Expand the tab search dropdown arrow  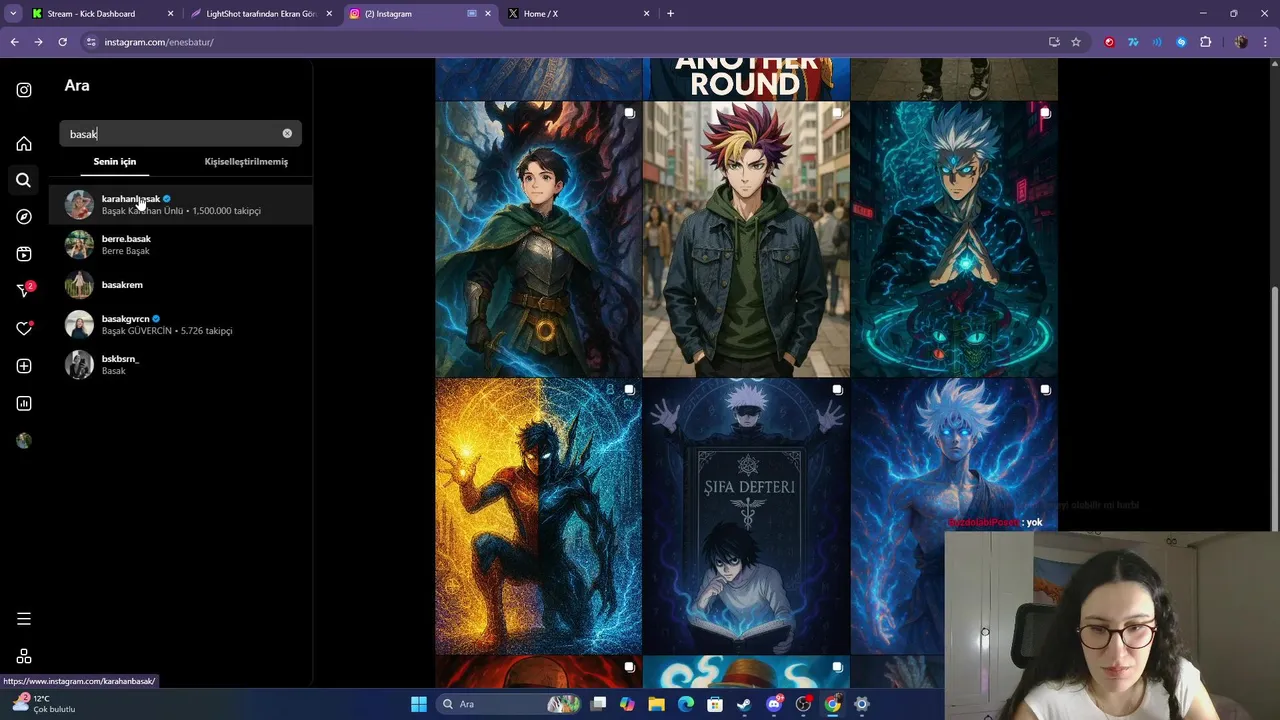tap(13, 14)
